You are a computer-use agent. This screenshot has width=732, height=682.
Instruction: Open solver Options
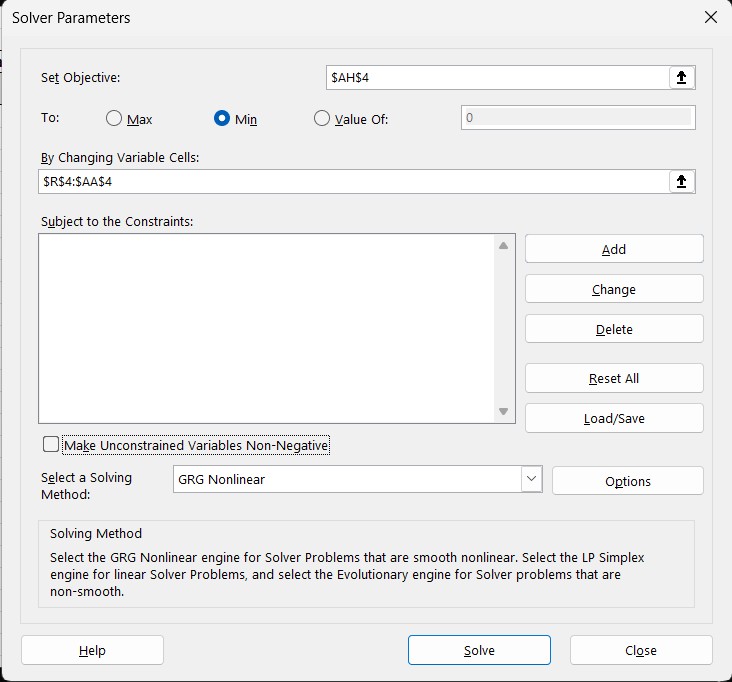(x=627, y=481)
